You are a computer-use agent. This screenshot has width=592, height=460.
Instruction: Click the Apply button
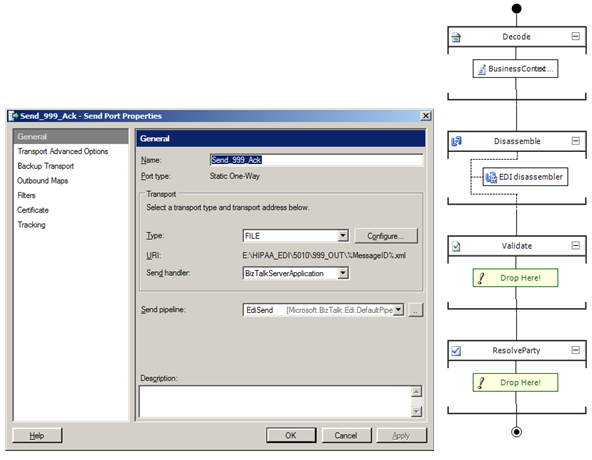point(401,435)
